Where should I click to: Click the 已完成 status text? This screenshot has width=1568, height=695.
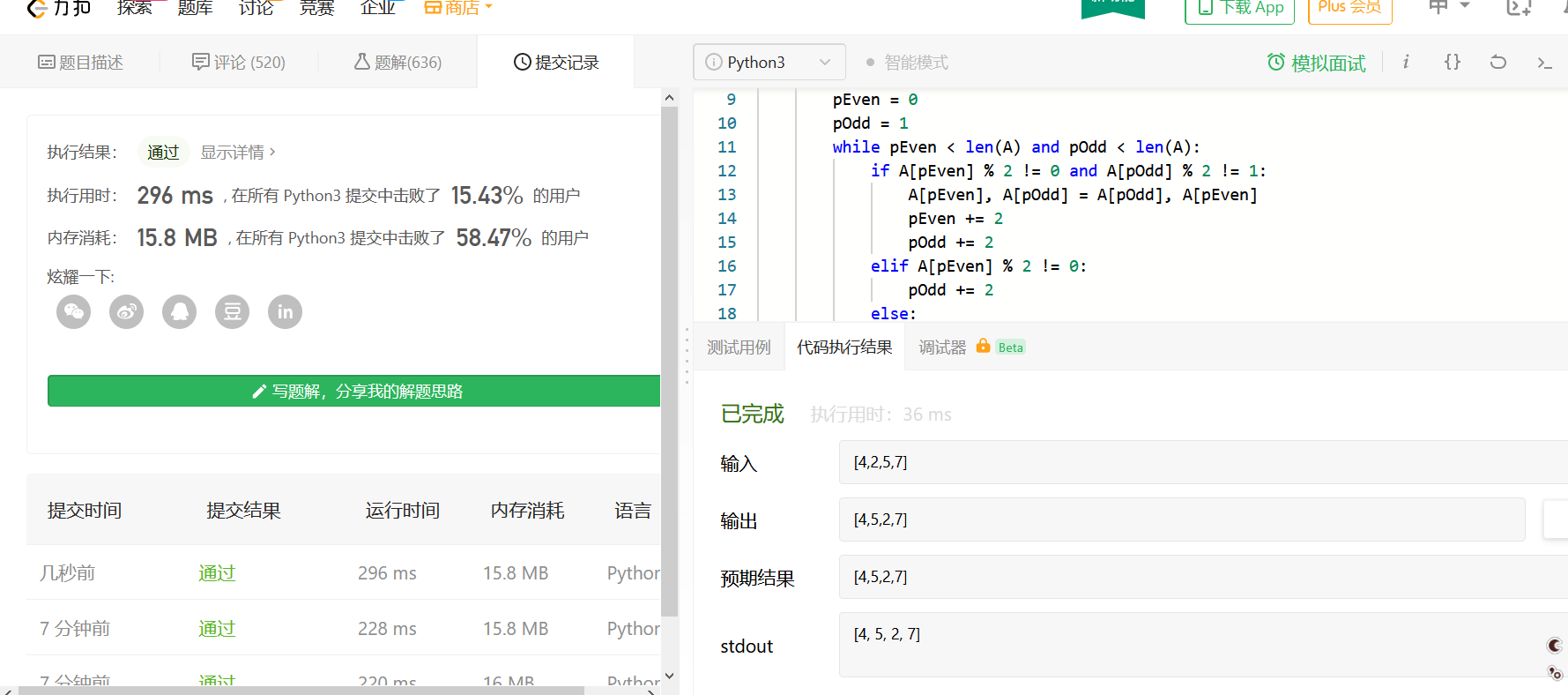(752, 415)
